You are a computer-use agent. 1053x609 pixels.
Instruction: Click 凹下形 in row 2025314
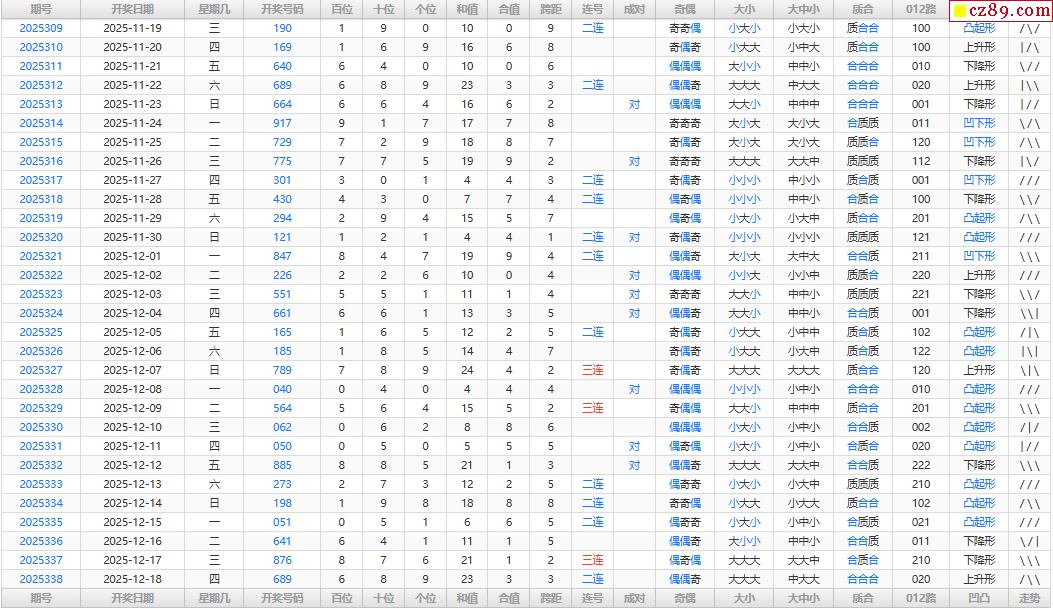[x=980, y=123]
